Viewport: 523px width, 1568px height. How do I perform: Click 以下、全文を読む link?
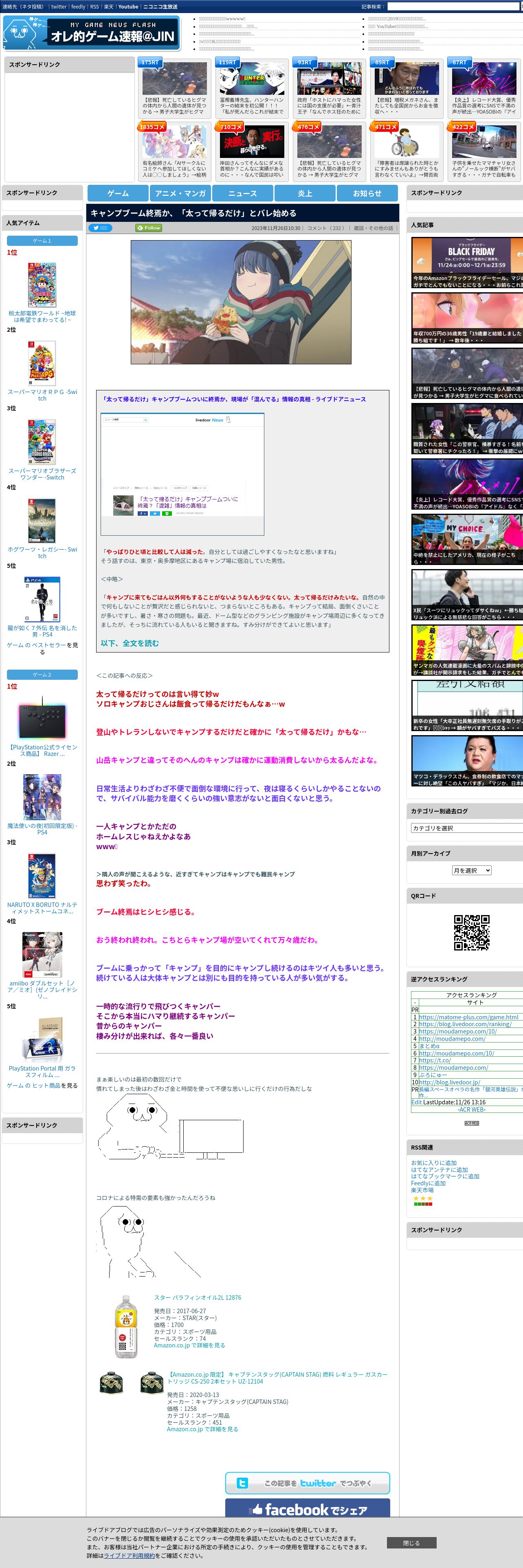click(130, 643)
